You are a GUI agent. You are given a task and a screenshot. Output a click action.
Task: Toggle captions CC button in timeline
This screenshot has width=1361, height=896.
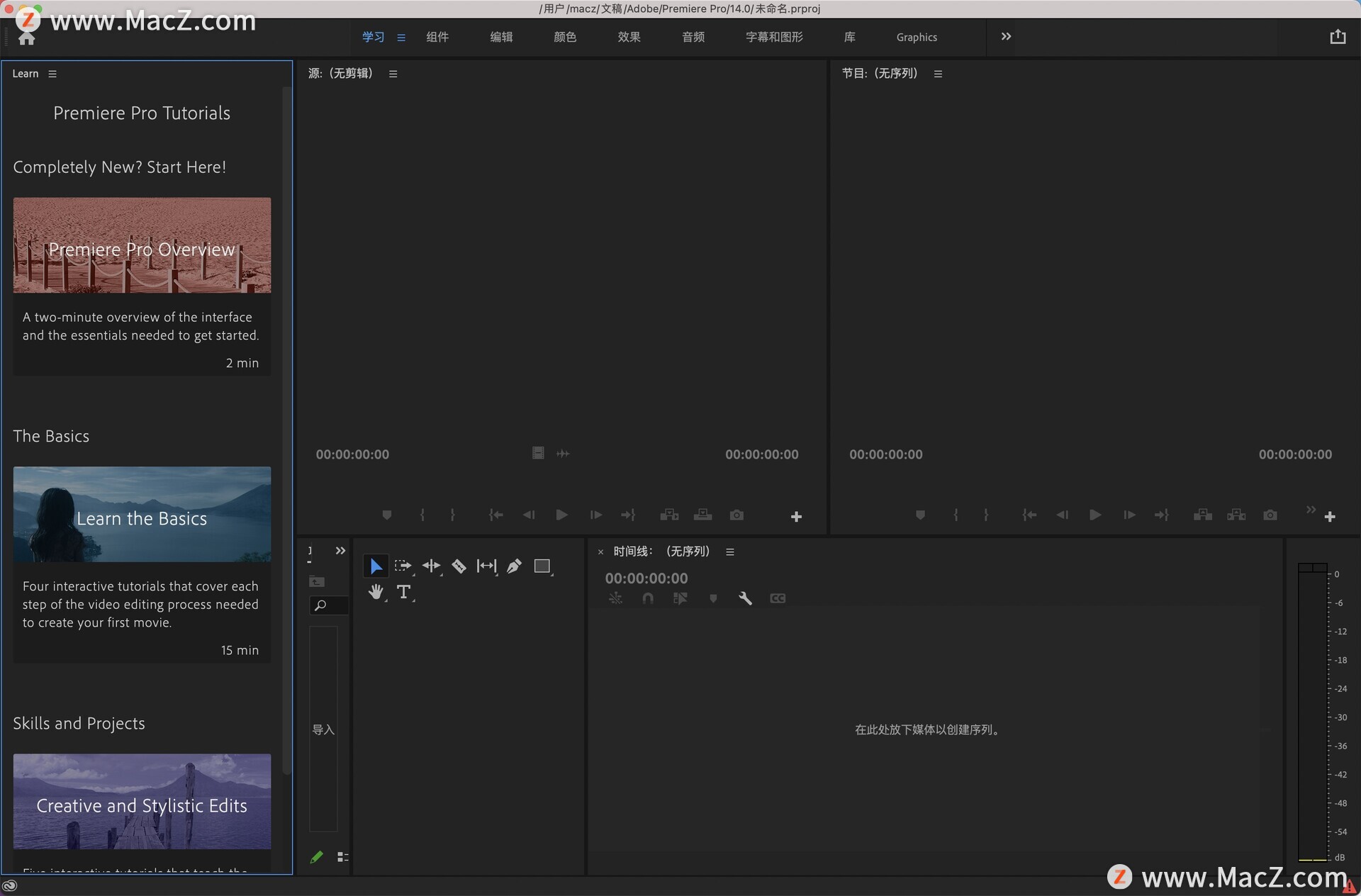tap(778, 598)
